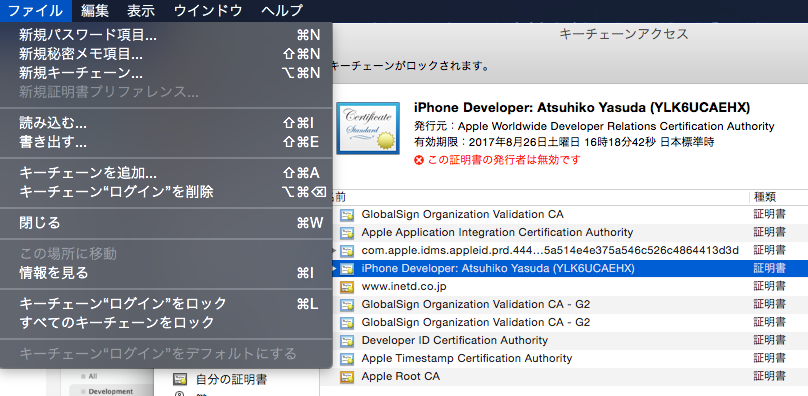Click certificate icon of Apple Timestamp Certification Authority
Viewport: 808px width, 396px height.
[347, 359]
